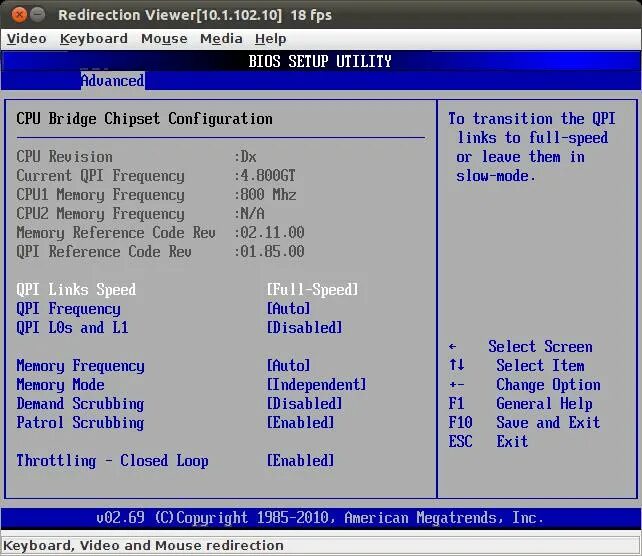Open the Media menu

221,39
